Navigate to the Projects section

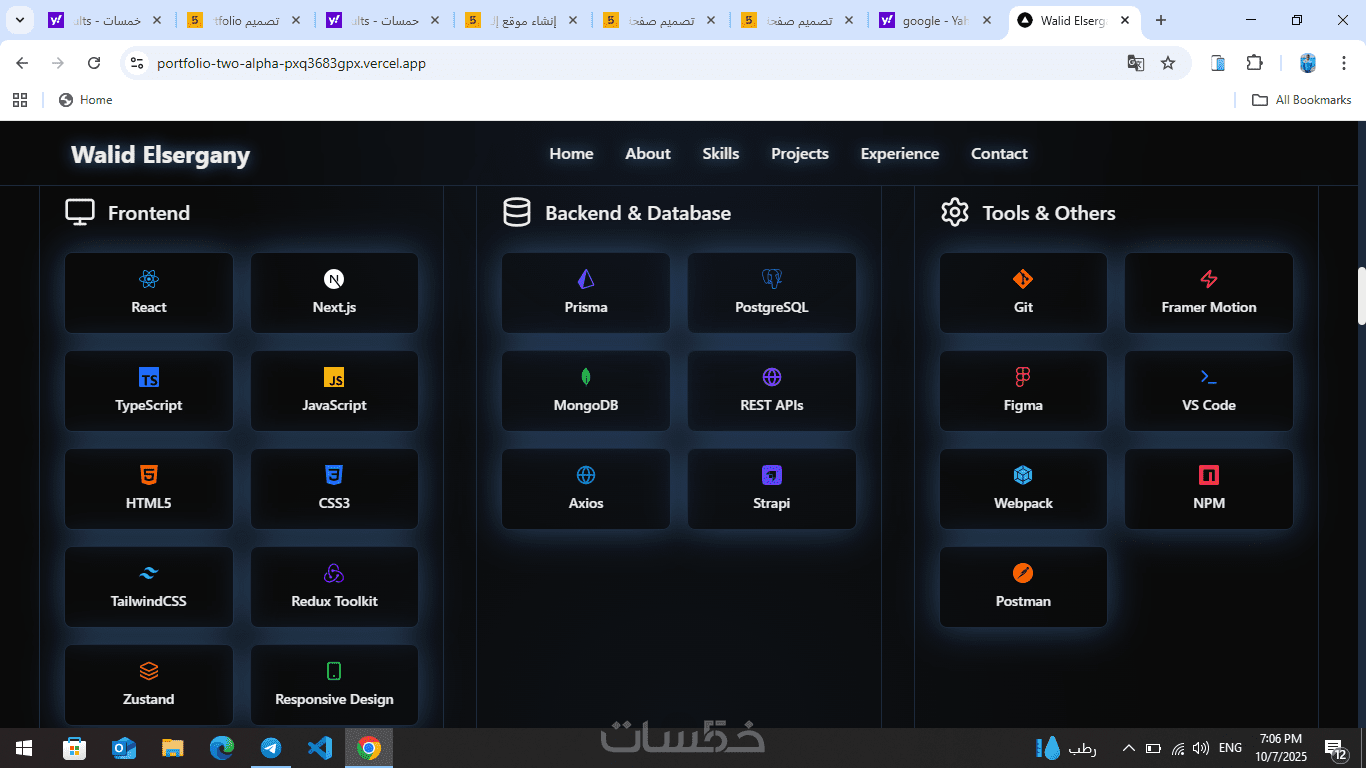800,154
